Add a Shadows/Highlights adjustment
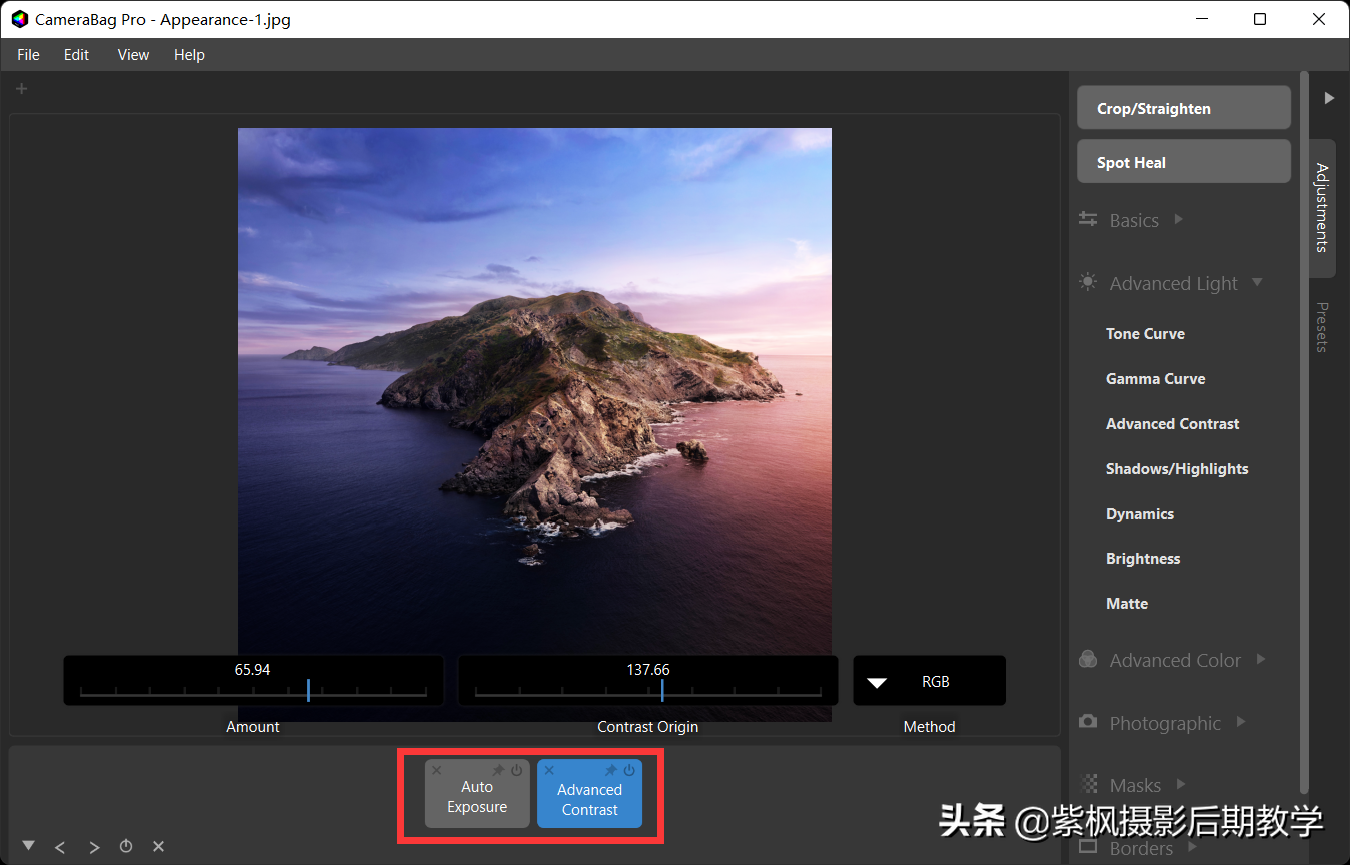The image size is (1350, 865). coord(1177,469)
